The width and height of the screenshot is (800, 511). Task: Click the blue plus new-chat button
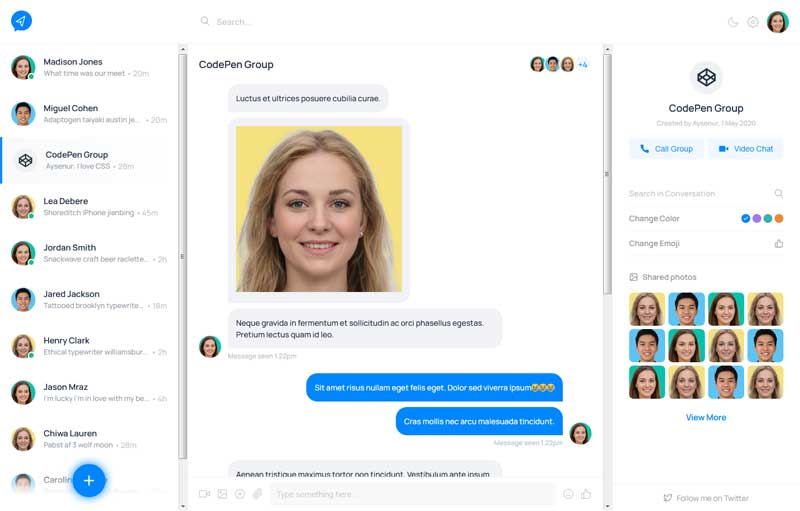pyautogui.click(x=89, y=480)
